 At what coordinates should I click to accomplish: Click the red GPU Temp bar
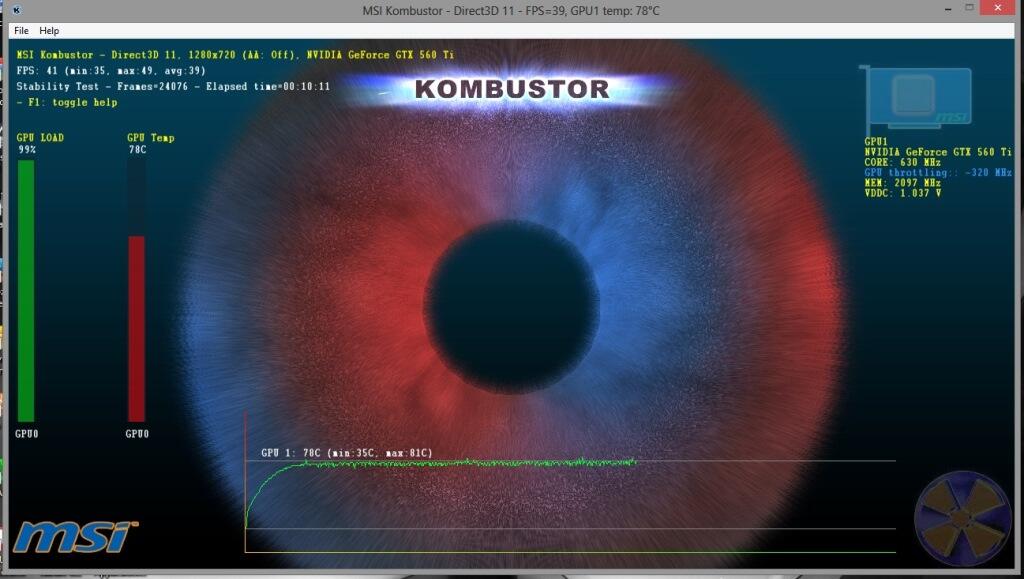136,329
